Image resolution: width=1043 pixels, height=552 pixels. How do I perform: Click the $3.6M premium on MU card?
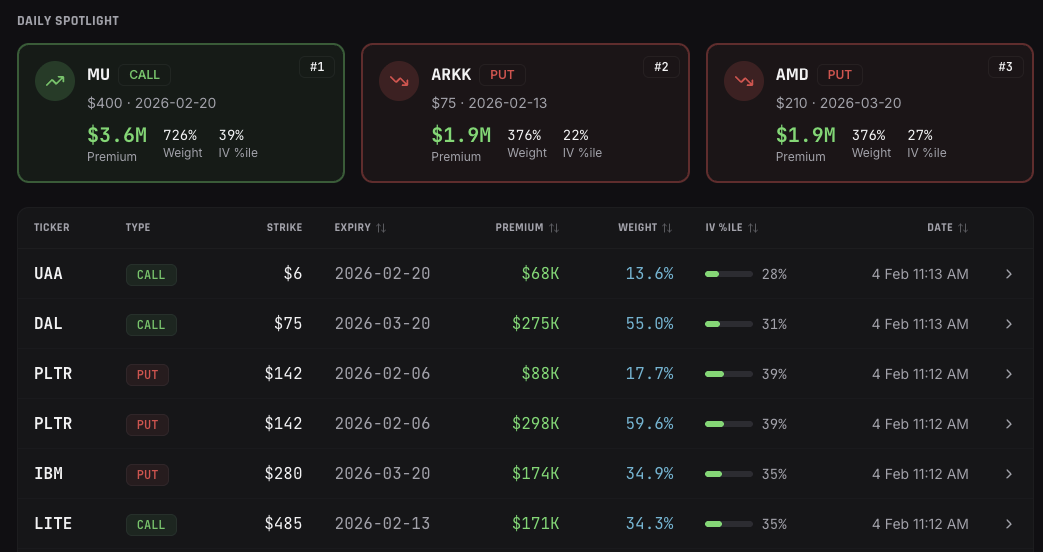click(117, 135)
